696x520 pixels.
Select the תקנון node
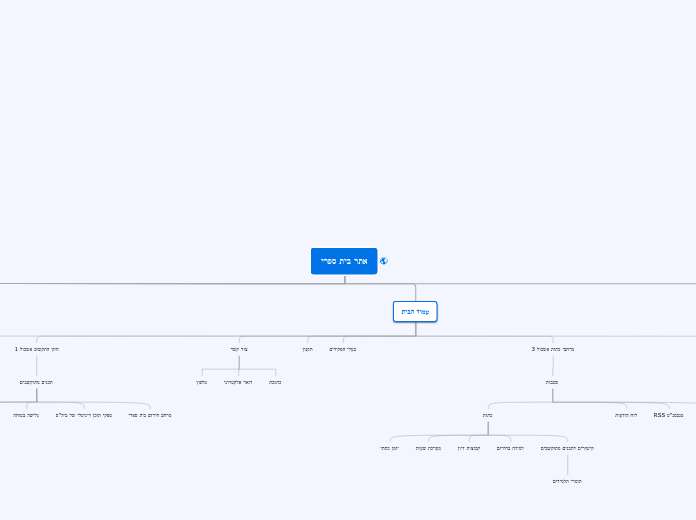pyautogui.click(x=308, y=349)
